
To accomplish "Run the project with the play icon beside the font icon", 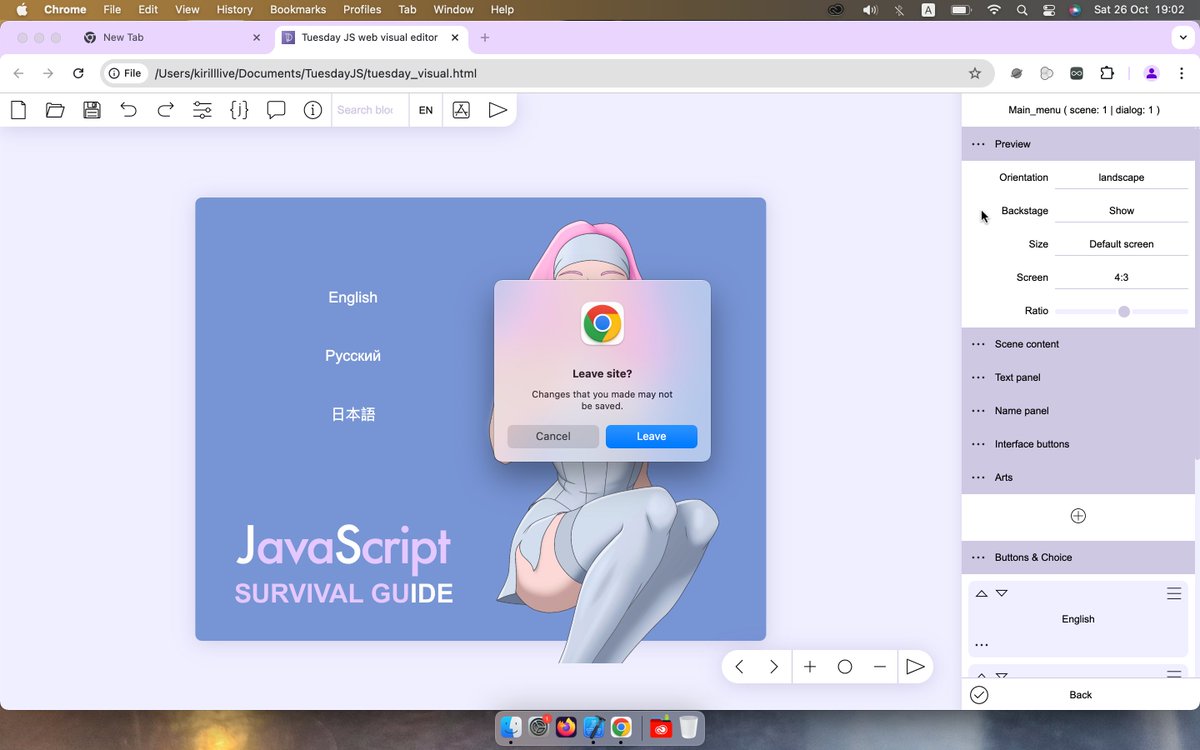I will 497,110.
